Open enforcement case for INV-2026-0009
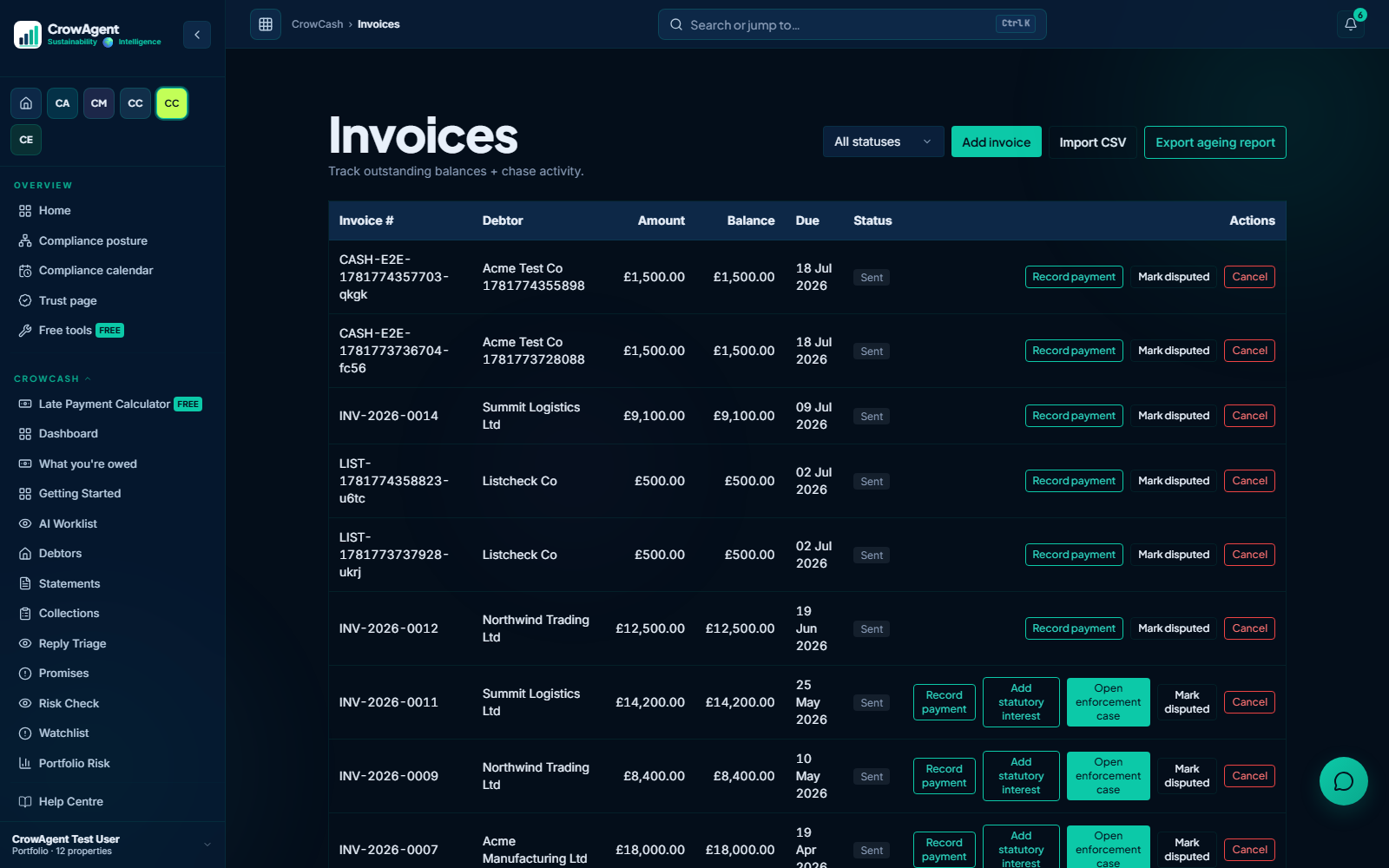This screenshot has width=1389, height=868. (x=1108, y=776)
